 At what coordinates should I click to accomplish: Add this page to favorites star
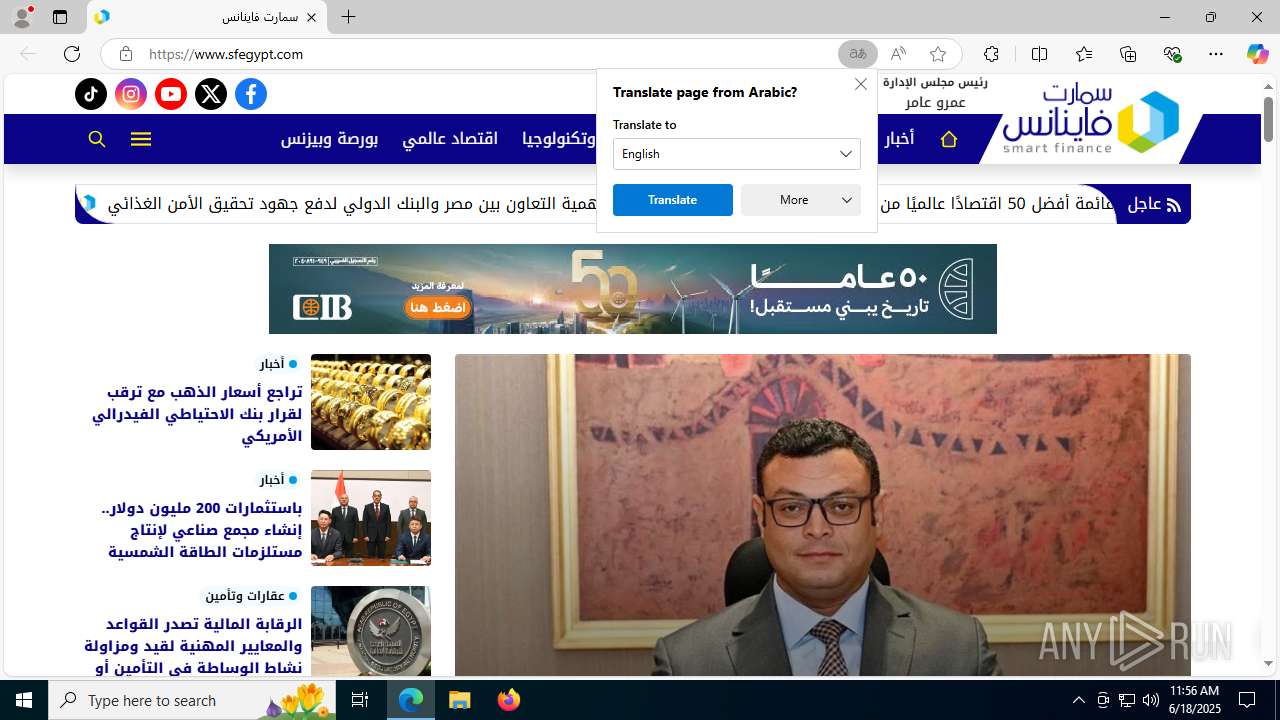coord(937,54)
